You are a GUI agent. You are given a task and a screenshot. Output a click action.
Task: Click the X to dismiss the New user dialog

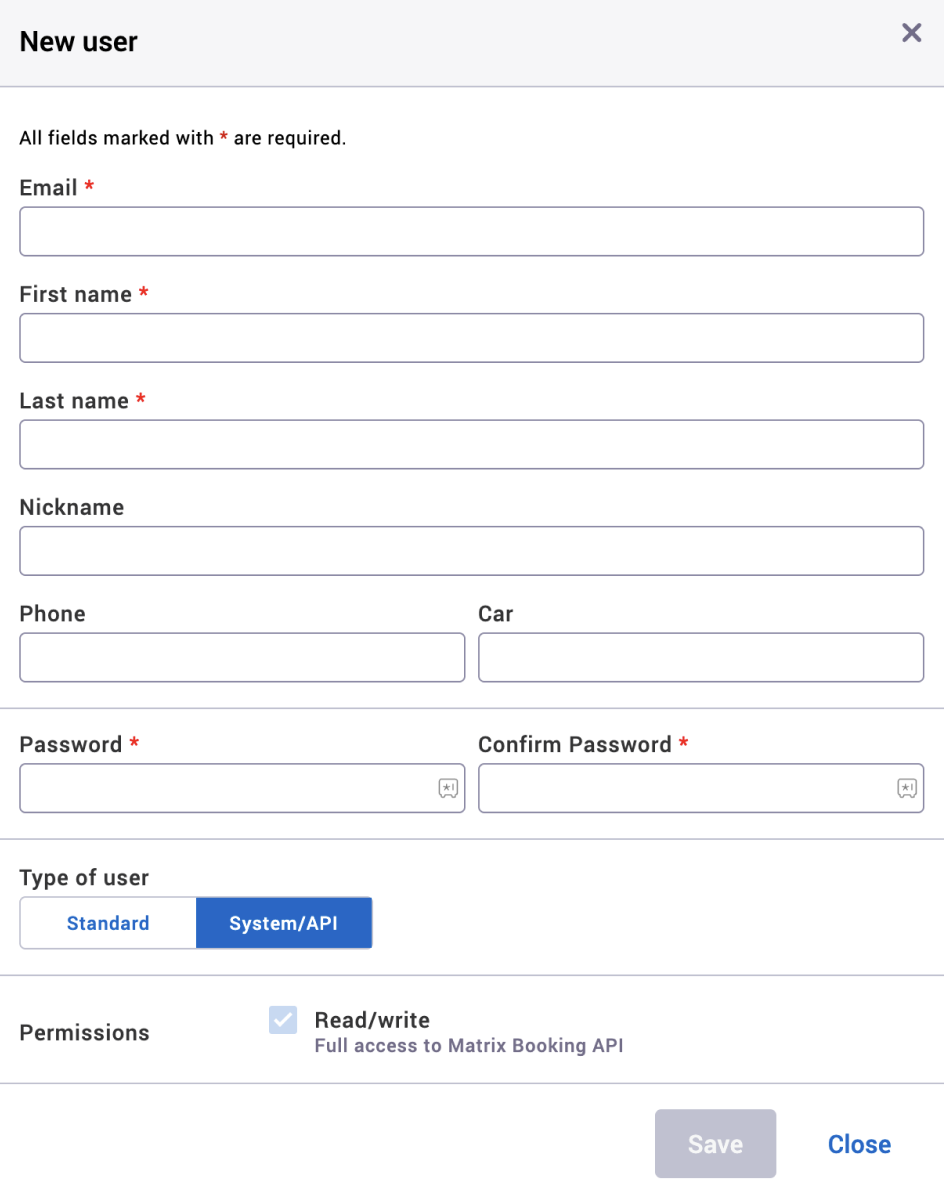tap(911, 33)
